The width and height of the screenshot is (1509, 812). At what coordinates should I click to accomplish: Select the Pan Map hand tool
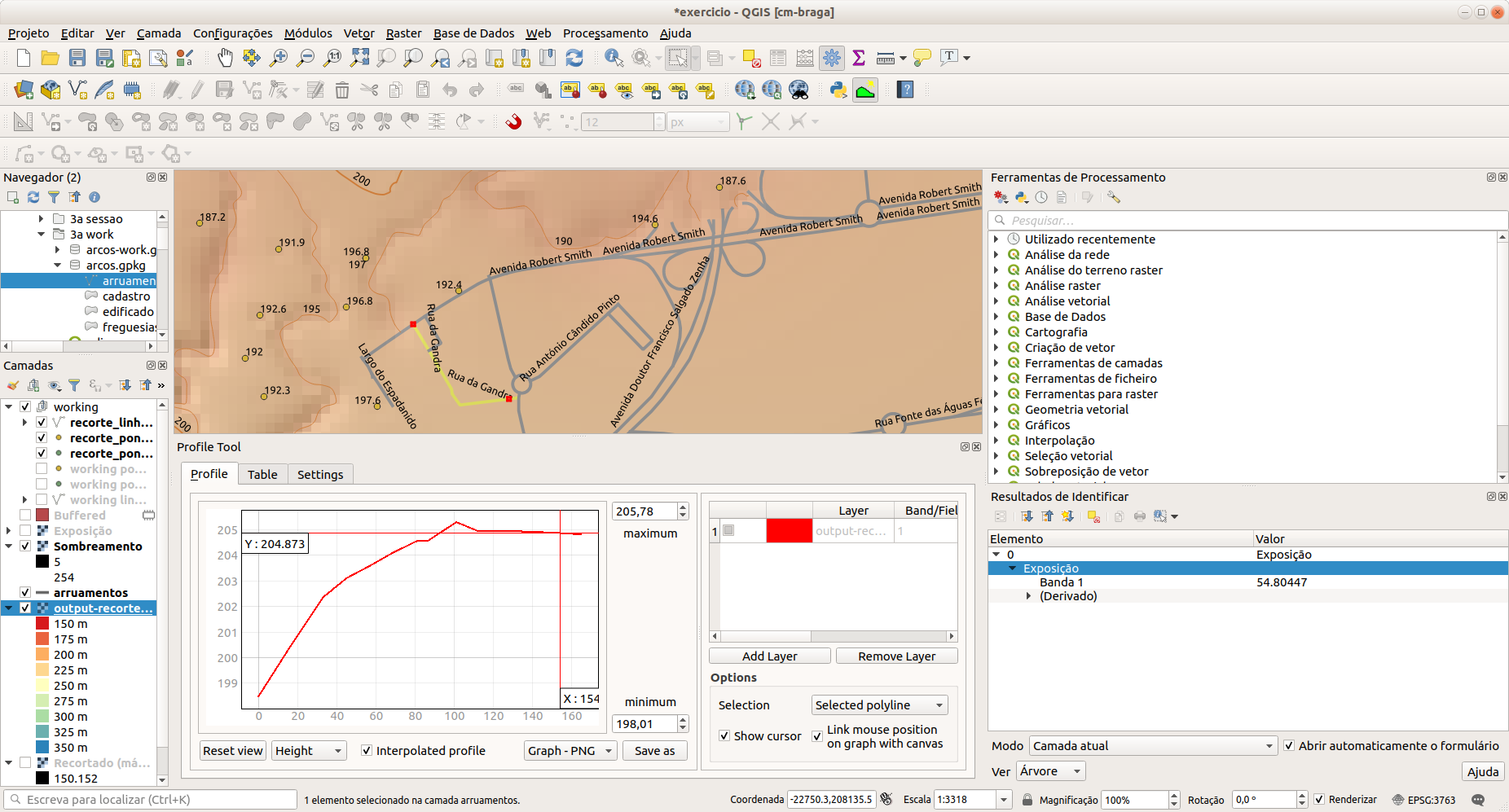click(225, 58)
